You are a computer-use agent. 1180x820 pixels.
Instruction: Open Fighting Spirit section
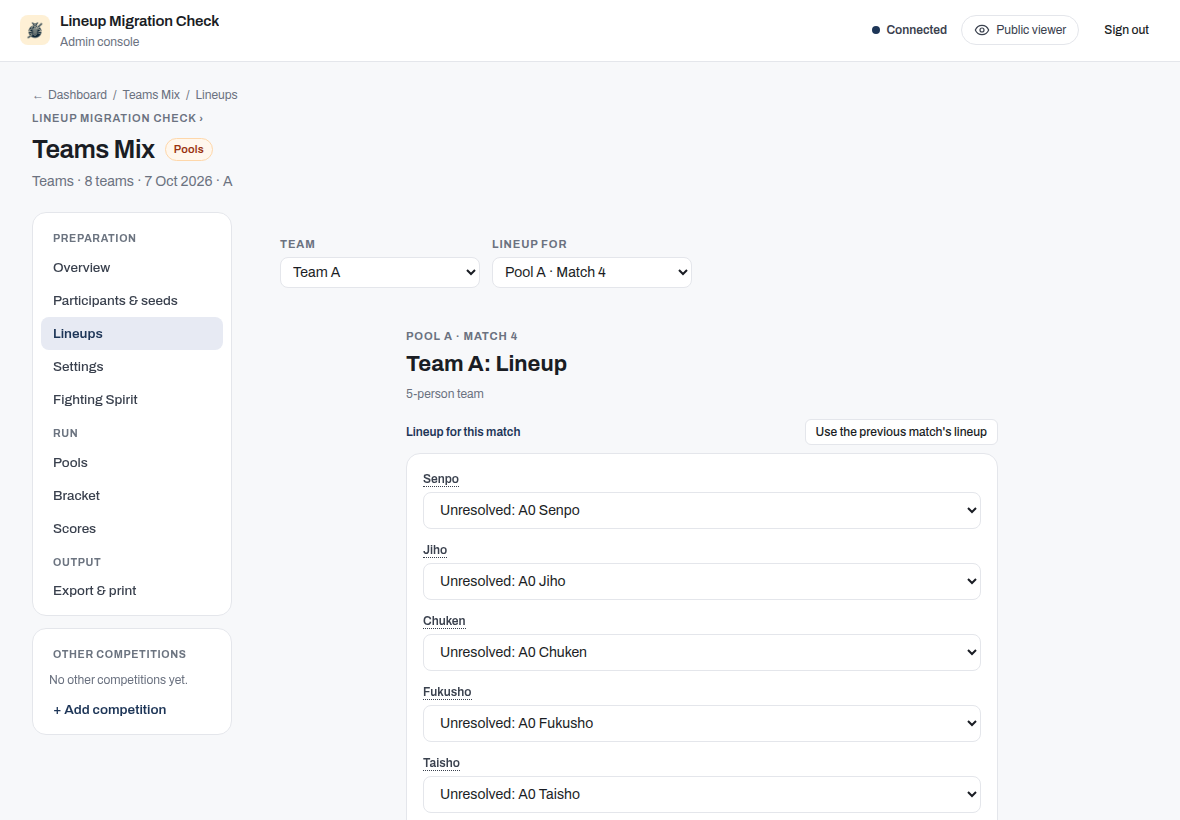132,399
